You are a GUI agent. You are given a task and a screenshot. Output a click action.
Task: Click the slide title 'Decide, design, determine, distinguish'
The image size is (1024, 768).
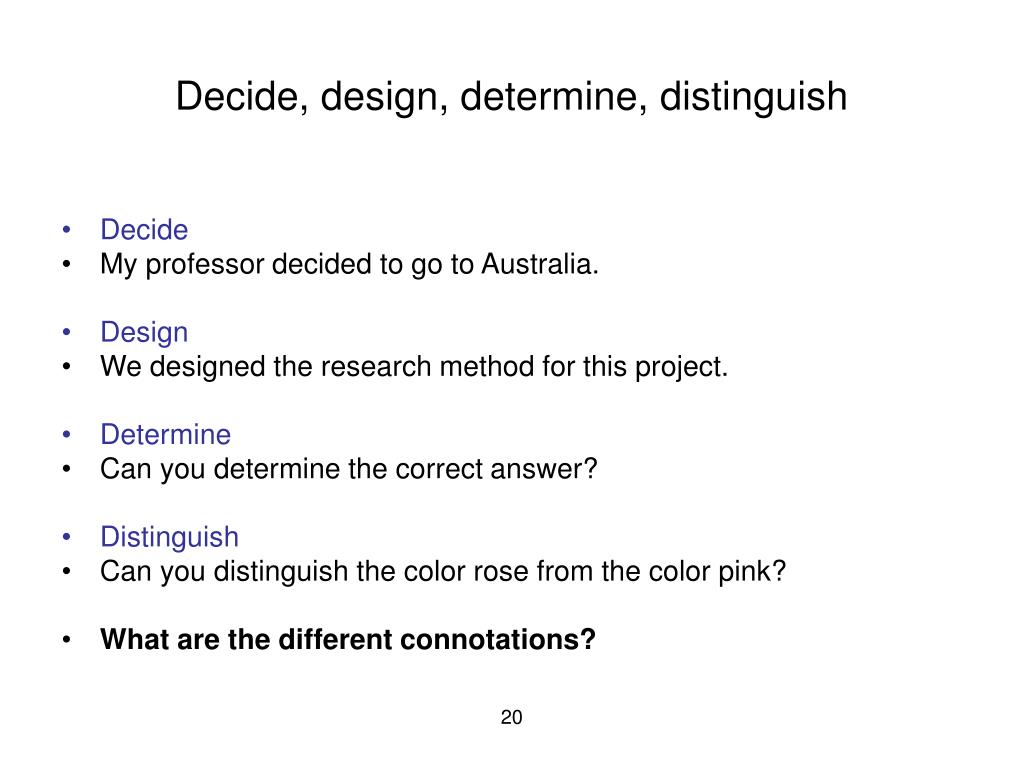(x=511, y=97)
